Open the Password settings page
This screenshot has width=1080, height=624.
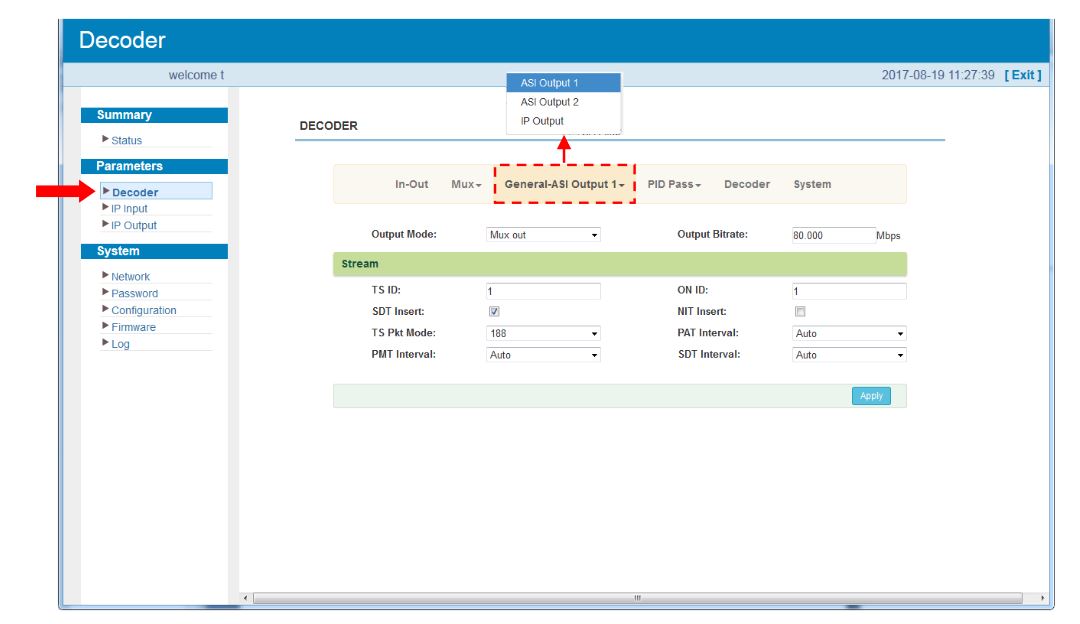(x=134, y=294)
